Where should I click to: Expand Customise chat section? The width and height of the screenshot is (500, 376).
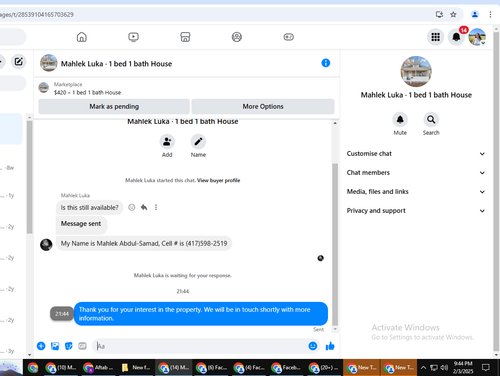tap(416, 154)
